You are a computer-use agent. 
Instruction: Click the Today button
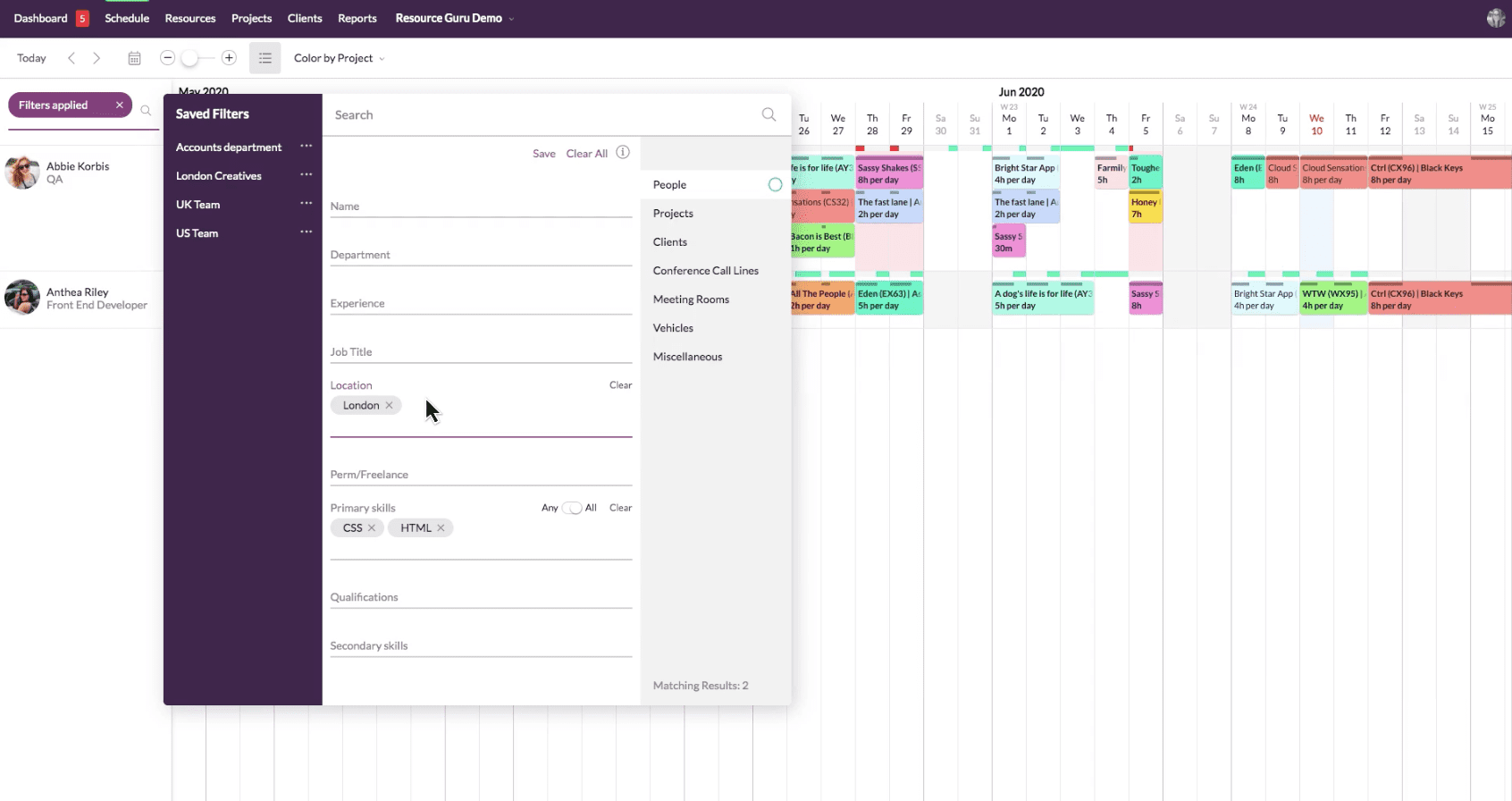(x=31, y=58)
